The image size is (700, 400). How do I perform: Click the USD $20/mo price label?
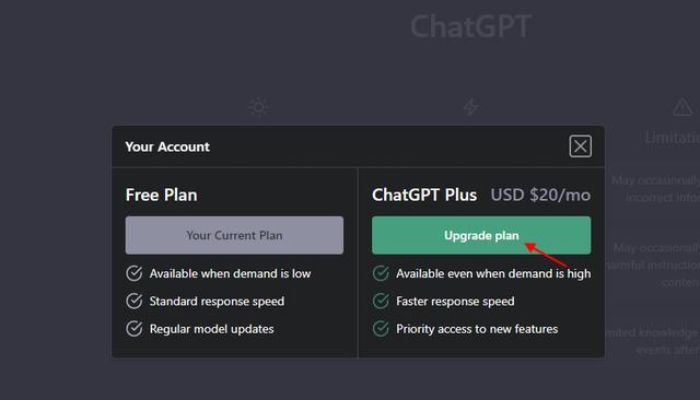pos(540,195)
